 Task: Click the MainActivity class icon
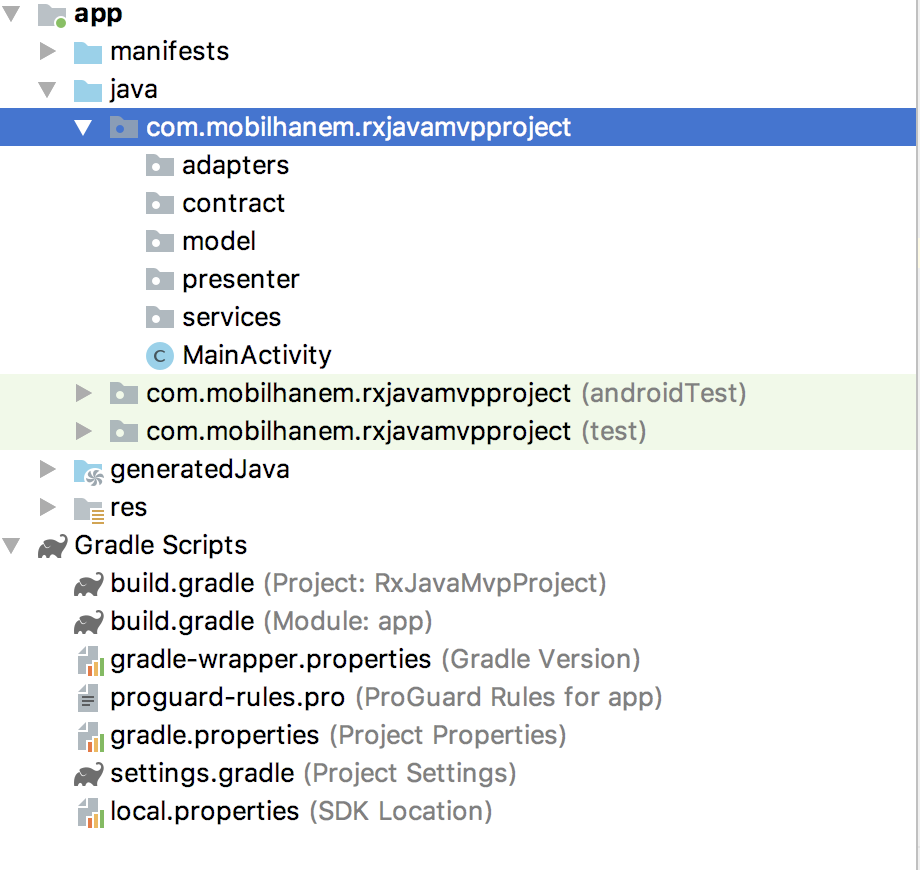pos(160,356)
